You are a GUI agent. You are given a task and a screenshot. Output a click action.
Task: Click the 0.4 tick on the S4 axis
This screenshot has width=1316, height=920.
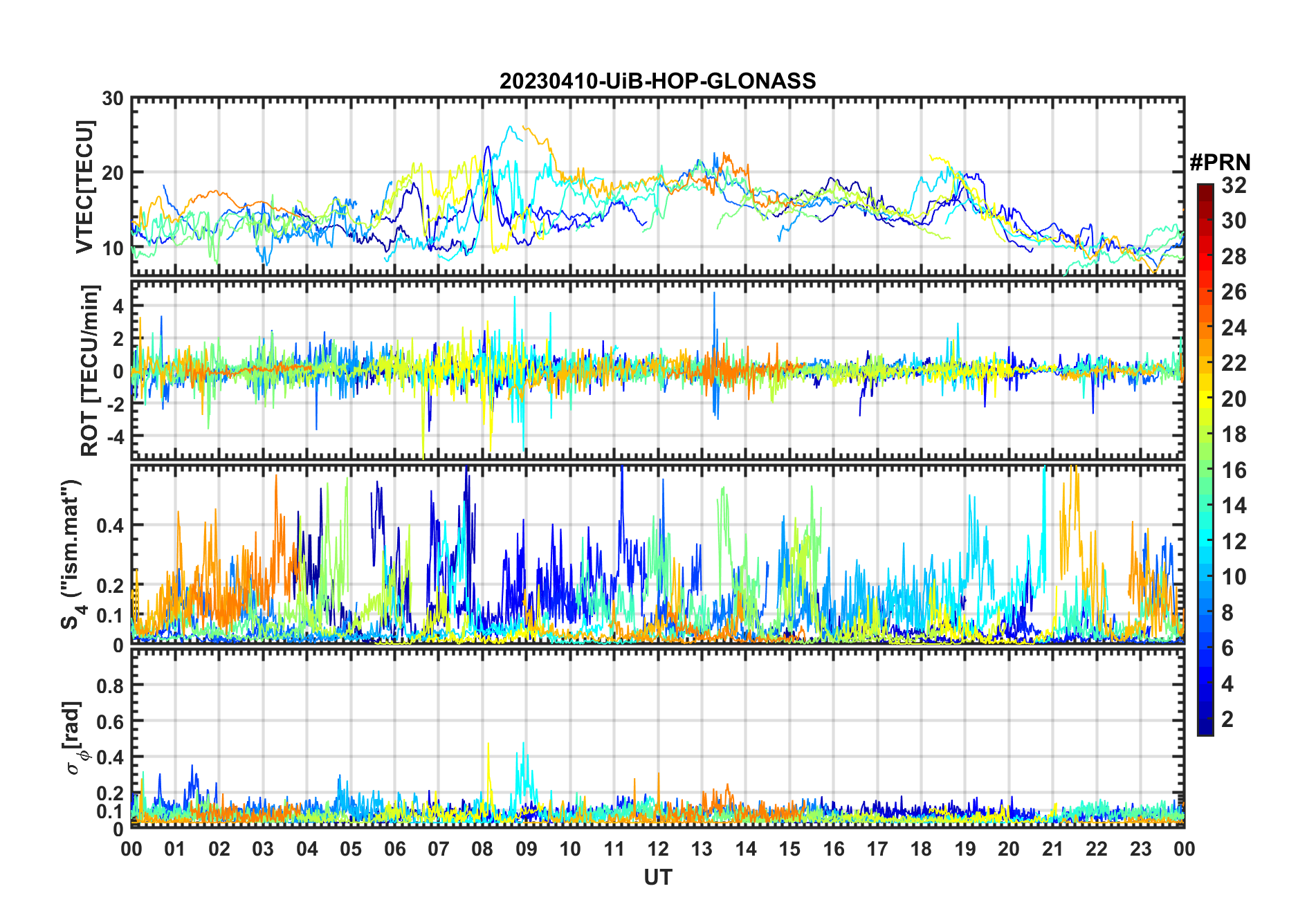109,525
